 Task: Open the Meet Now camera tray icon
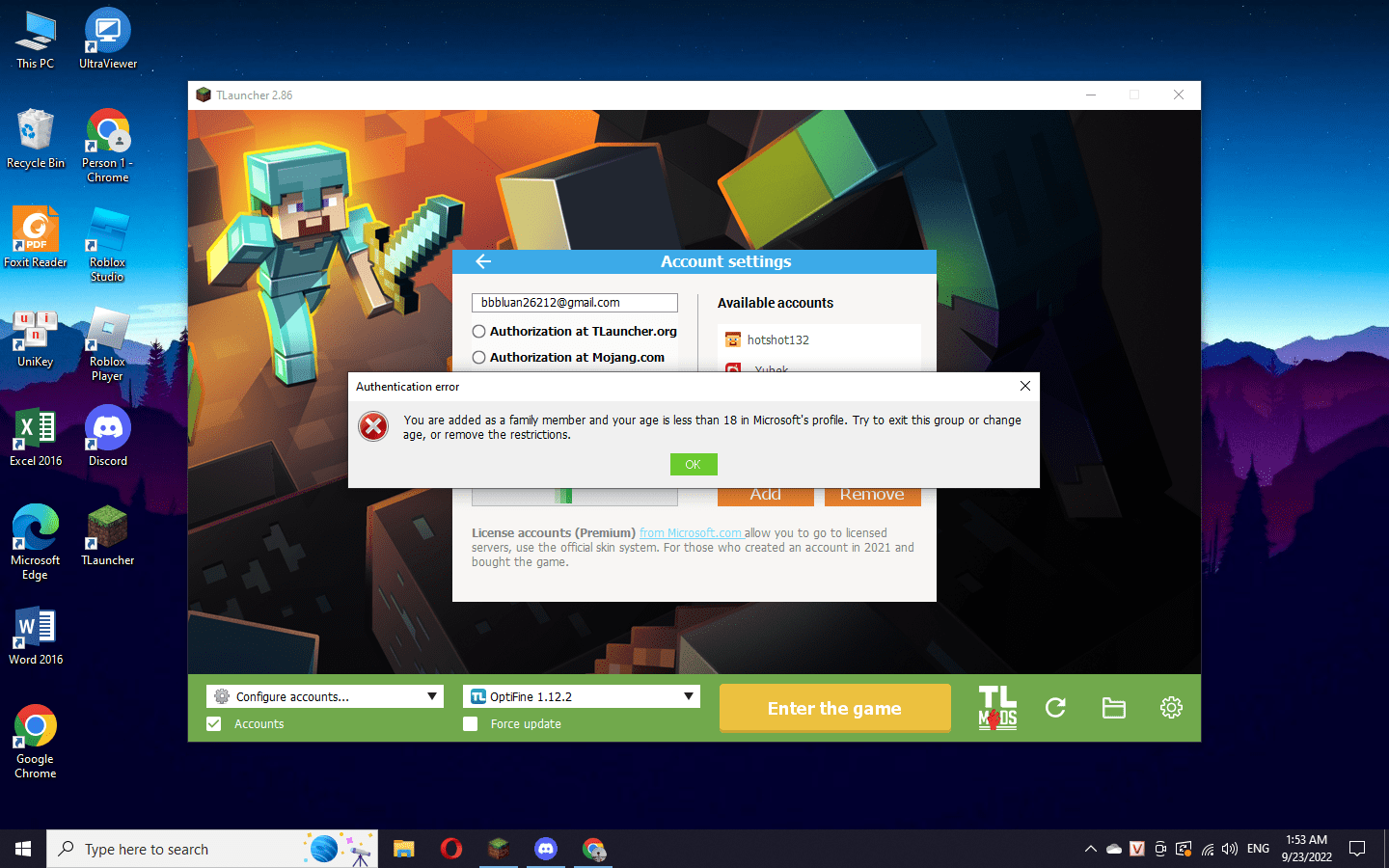pos(1160,849)
